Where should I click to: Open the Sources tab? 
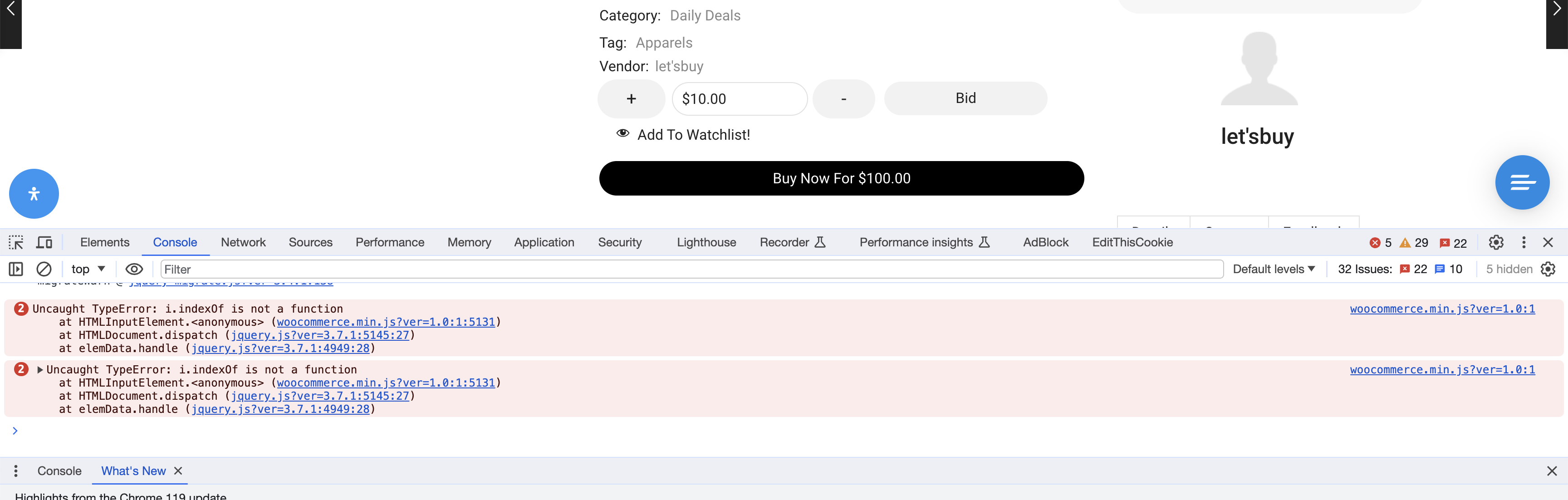[310, 242]
